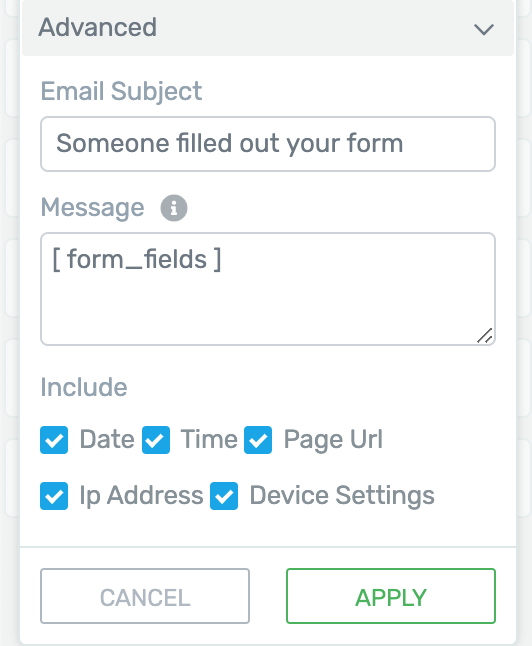Click the Date option label
The height and width of the screenshot is (646, 532).
point(107,439)
